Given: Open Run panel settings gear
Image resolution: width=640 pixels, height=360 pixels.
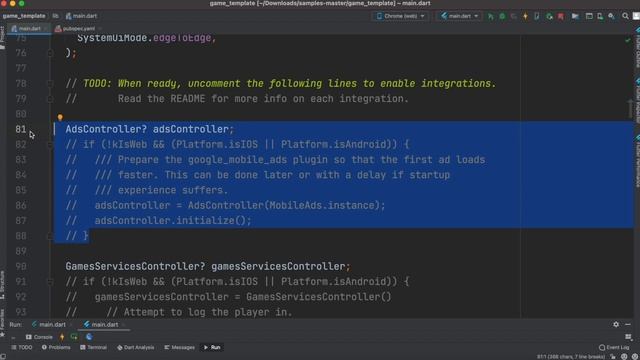Looking at the screenshot, I should tap(616, 324).
